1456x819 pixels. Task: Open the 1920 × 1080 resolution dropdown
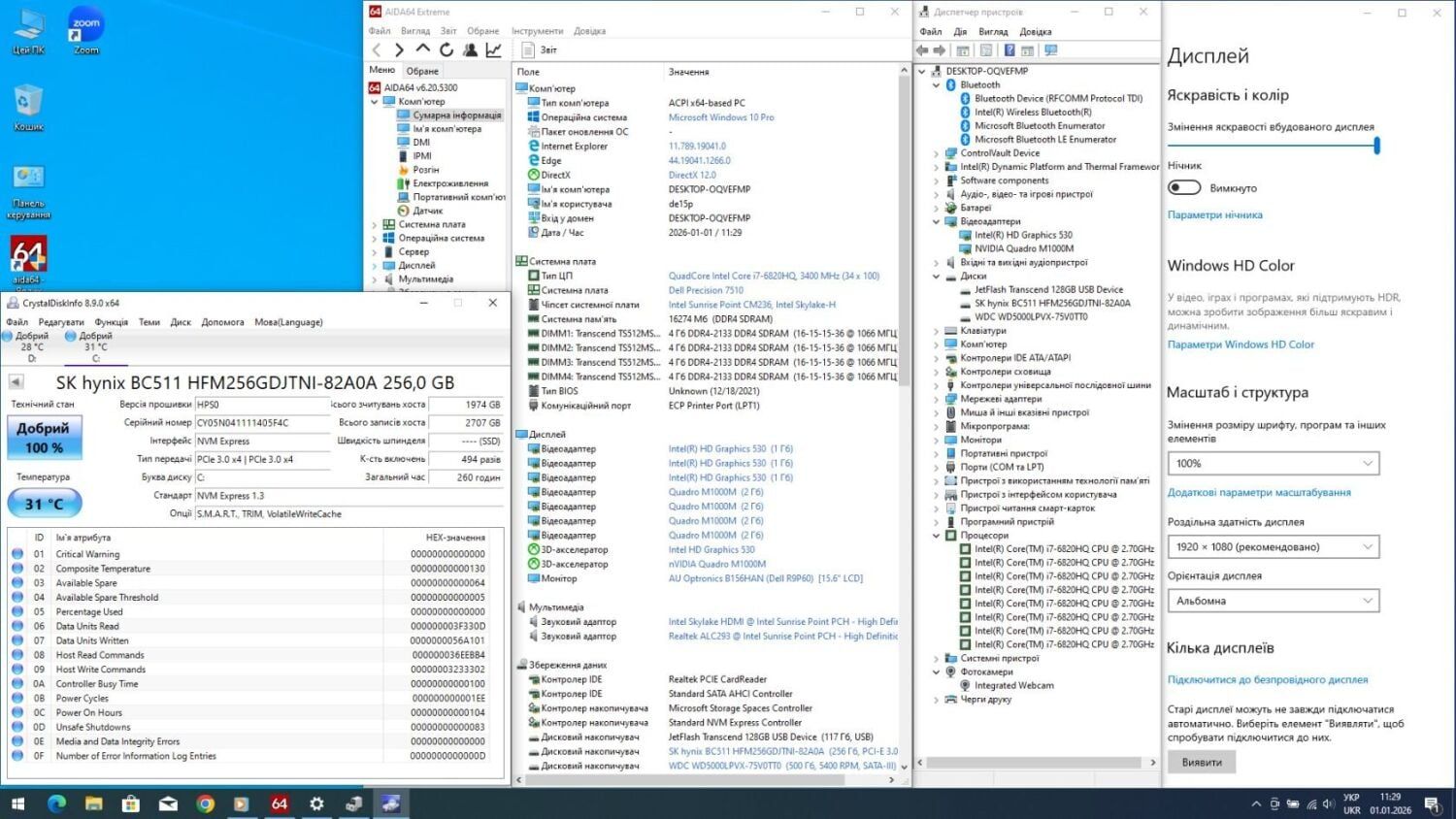(x=1273, y=547)
